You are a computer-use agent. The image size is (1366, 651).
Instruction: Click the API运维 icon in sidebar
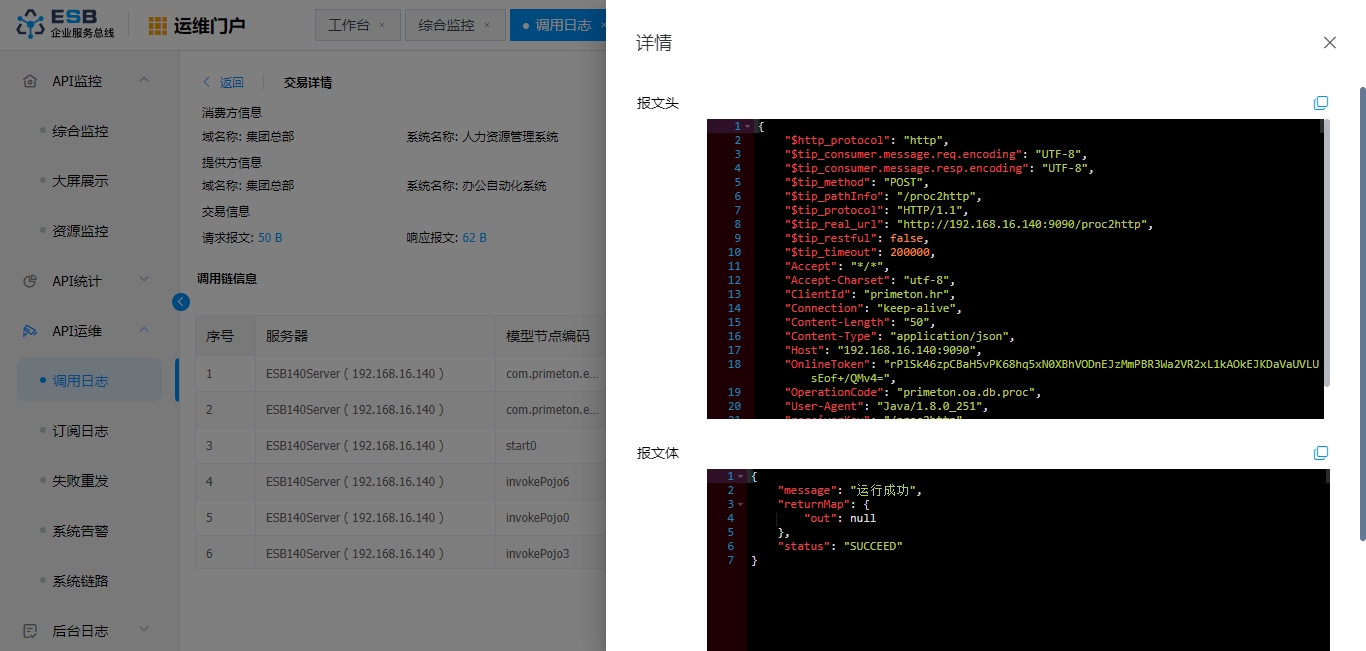click(30, 331)
